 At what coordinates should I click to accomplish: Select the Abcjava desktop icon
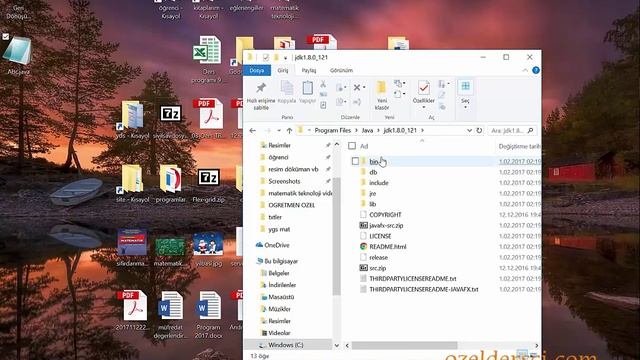click(18, 55)
